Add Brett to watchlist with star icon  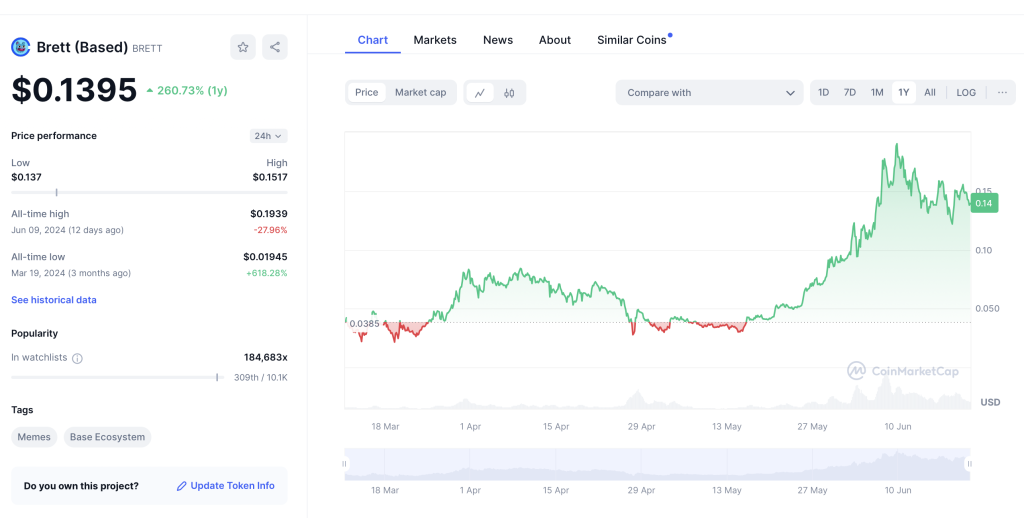tap(243, 47)
